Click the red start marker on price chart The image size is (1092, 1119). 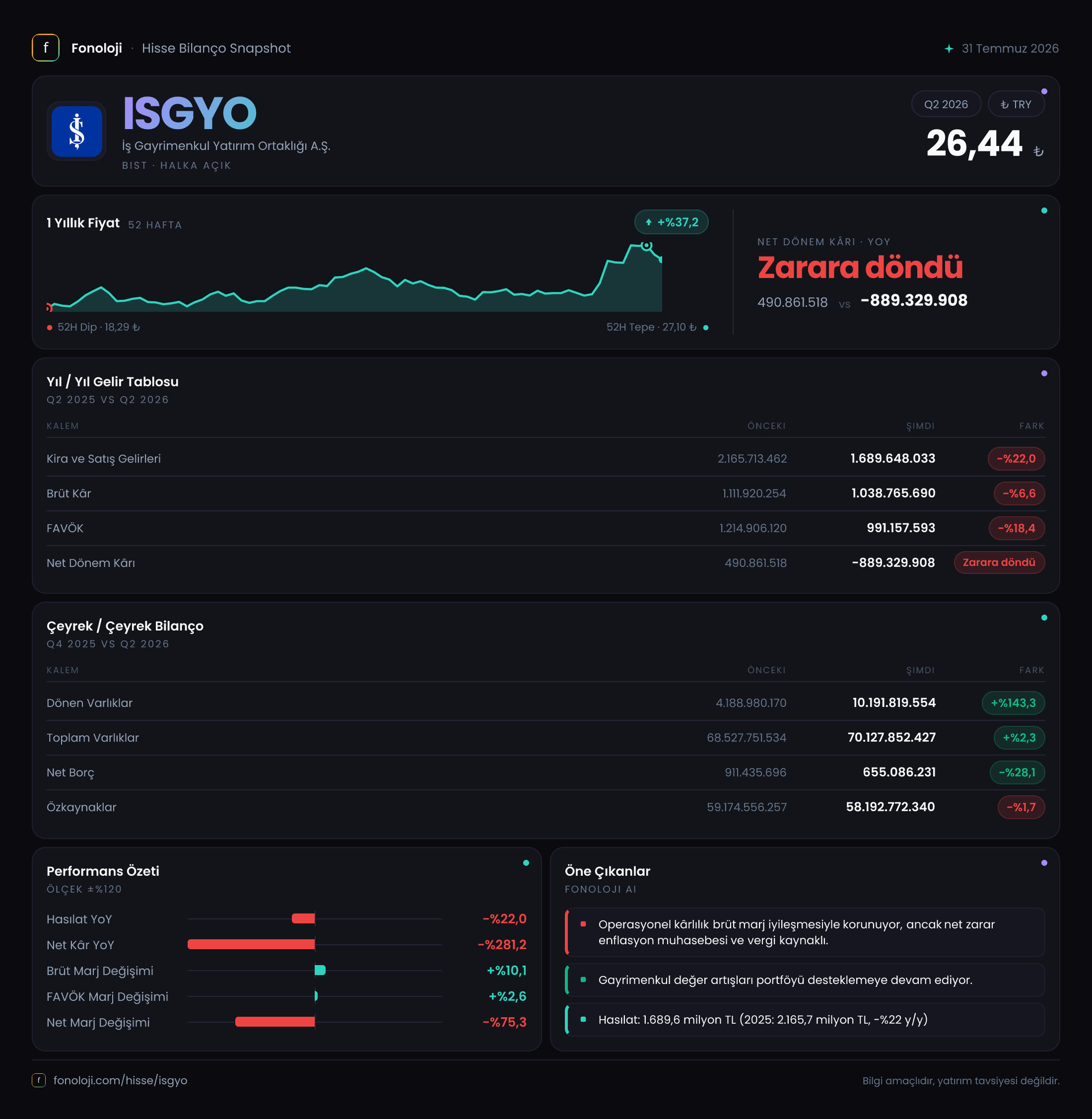[49, 307]
